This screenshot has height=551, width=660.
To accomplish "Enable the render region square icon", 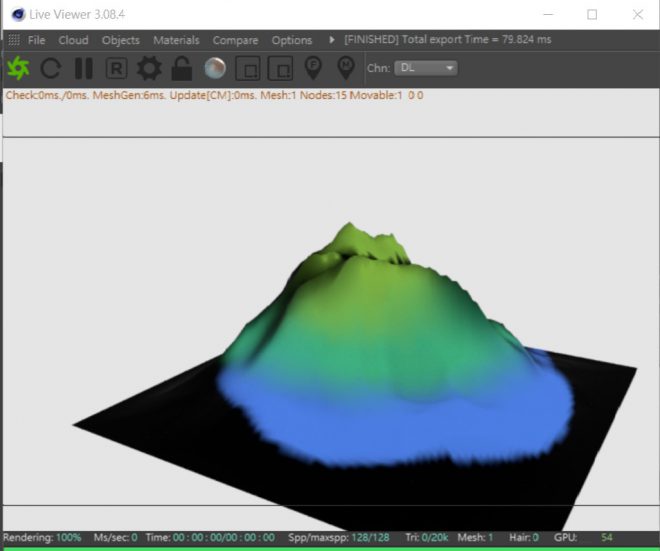I will point(247,68).
